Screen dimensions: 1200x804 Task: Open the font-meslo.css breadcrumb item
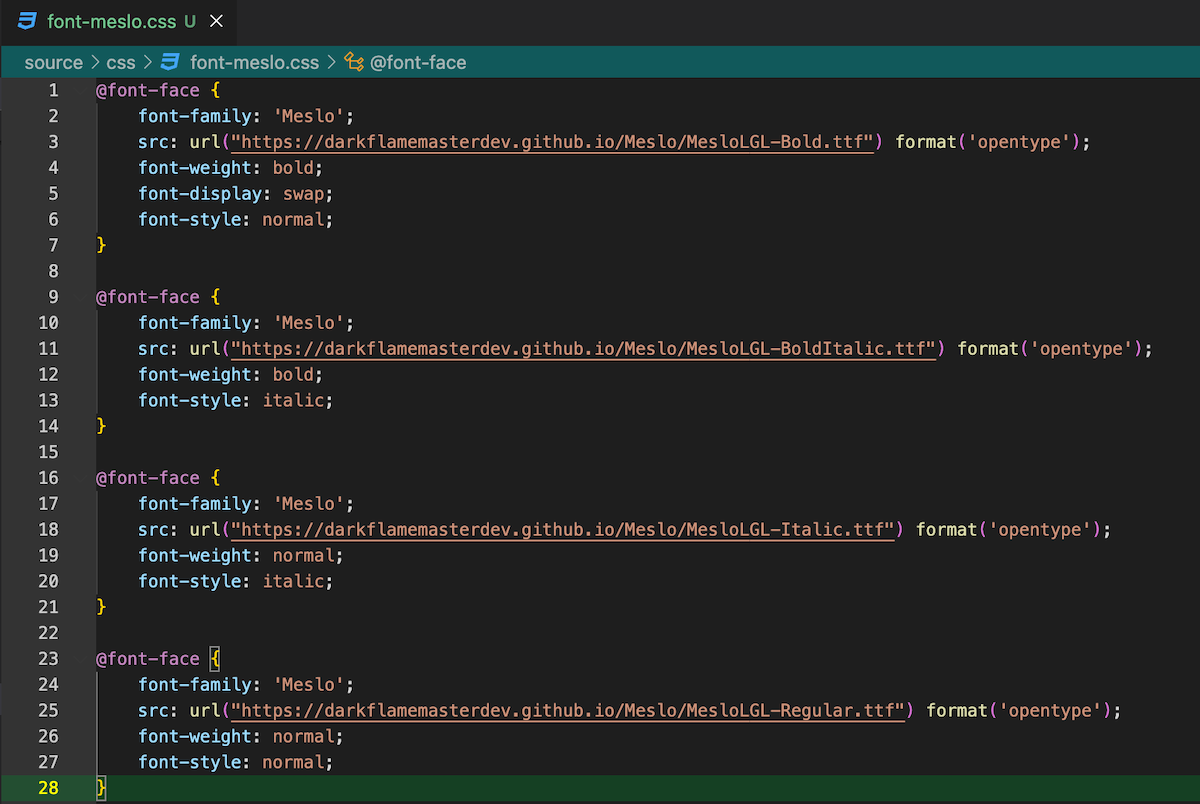coord(254,62)
